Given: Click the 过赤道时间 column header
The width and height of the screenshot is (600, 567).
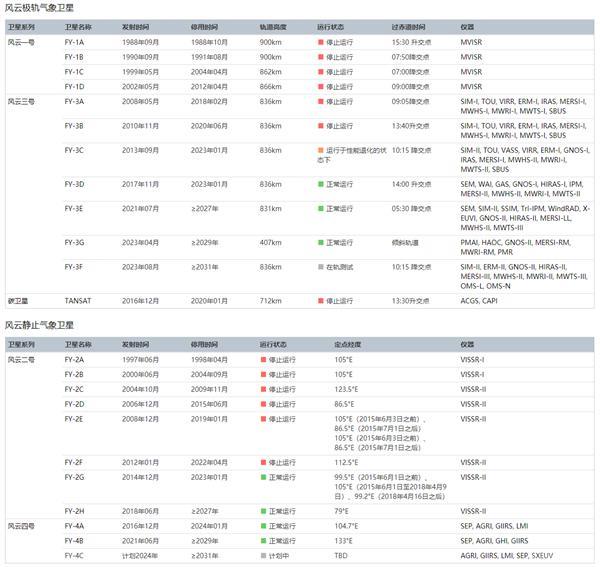Looking at the screenshot, I should (410, 28).
